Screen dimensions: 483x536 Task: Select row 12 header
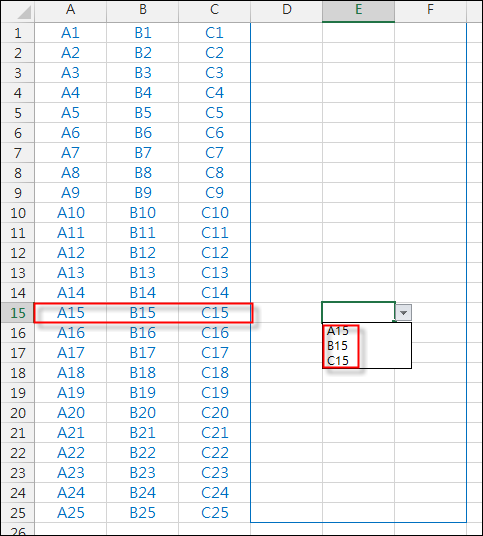pyautogui.click(x=18, y=253)
